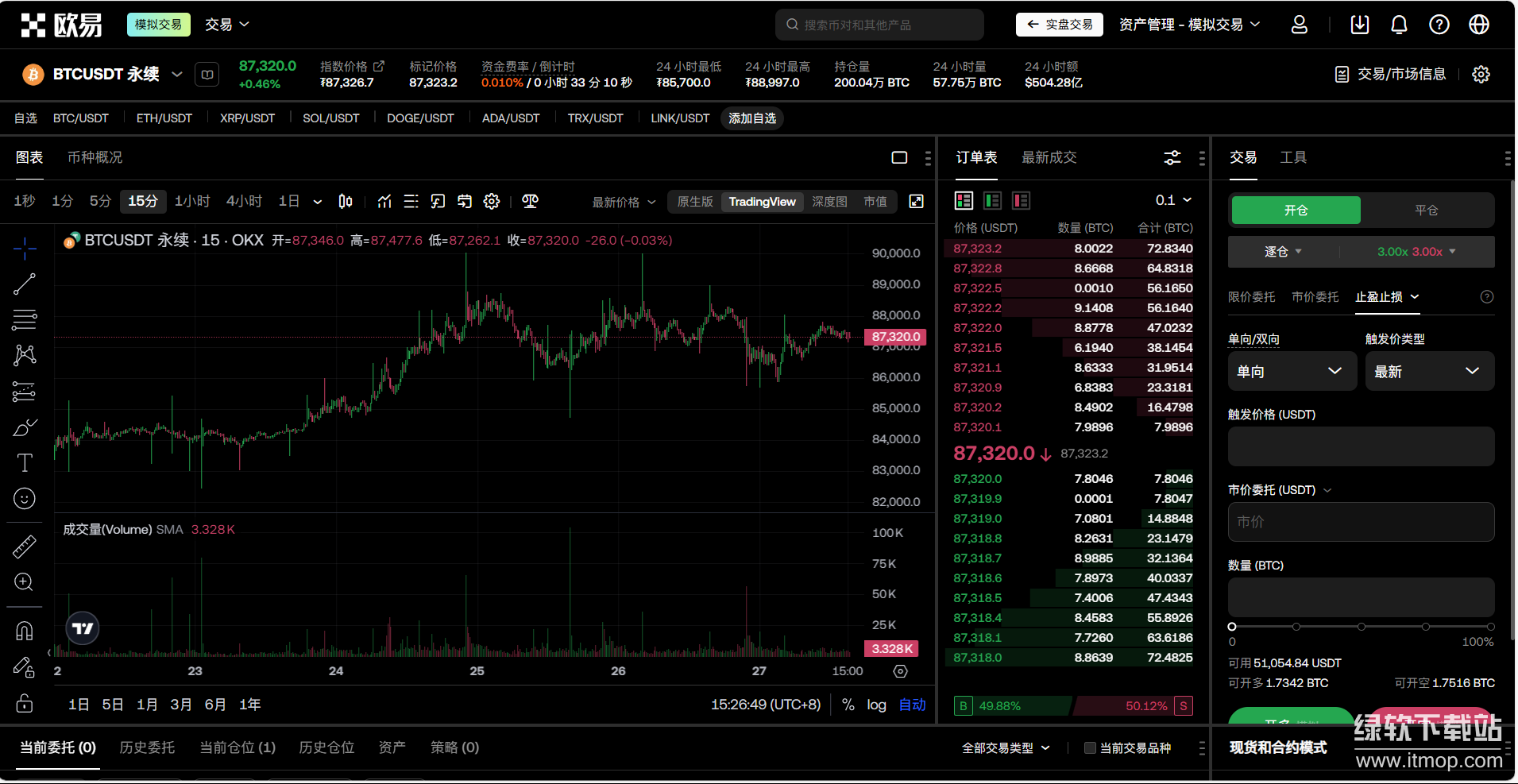The width and height of the screenshot is (1518, 784).
Task: Open order book 0.1 precision dropdown
Action: click(x=1173, y=200)
